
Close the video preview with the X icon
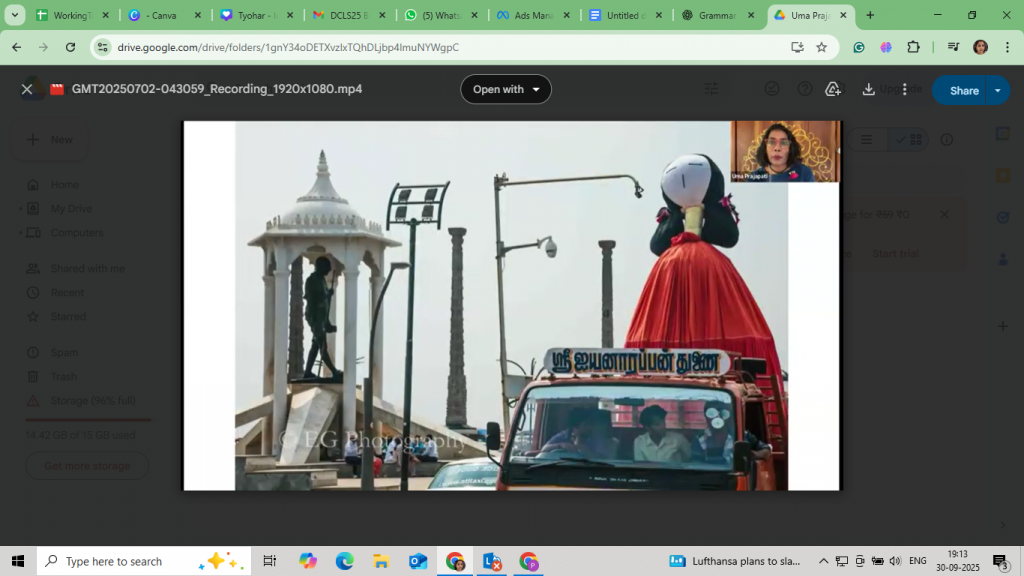point(27,89)
